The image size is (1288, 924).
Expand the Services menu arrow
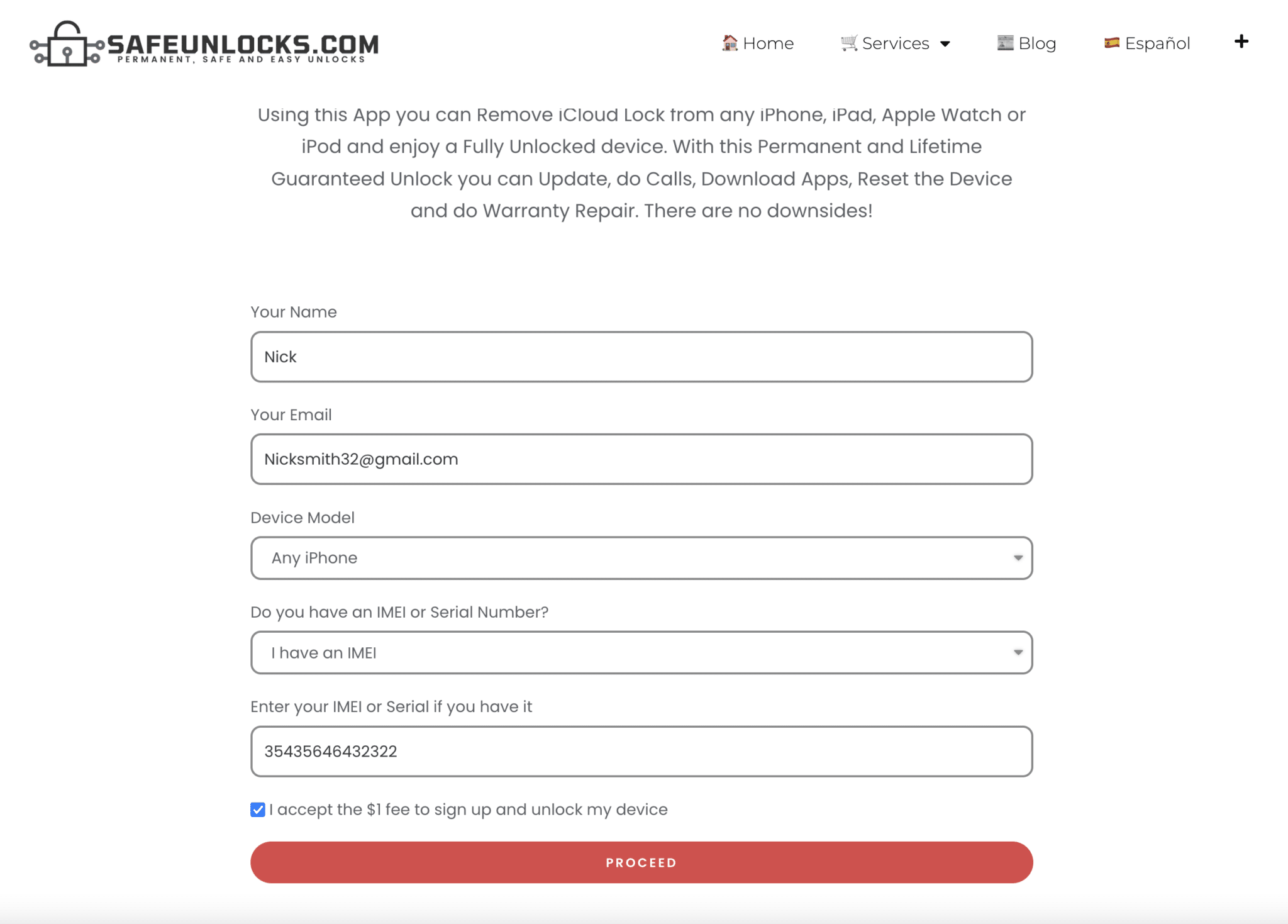coord(945,44)
